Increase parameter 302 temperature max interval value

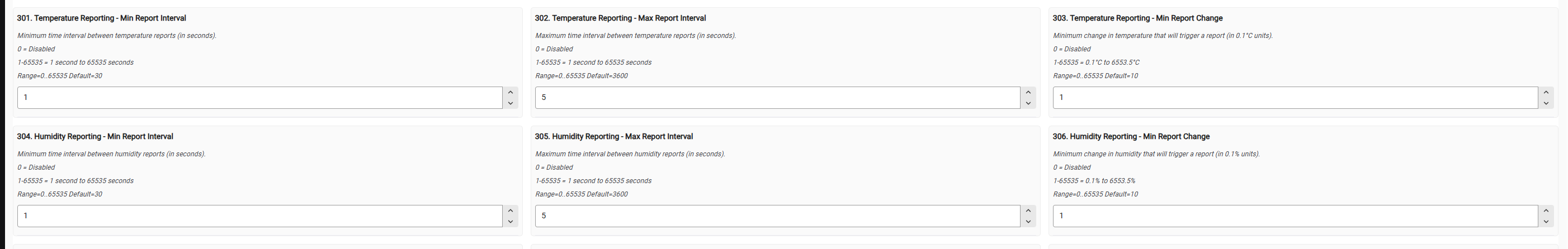click(x=1028, y=92)
